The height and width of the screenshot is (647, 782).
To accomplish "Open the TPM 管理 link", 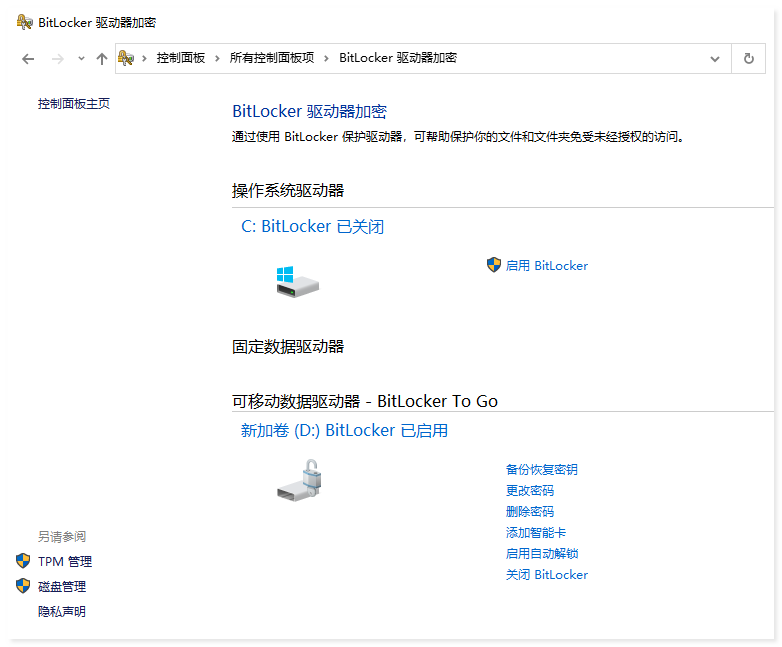I will (x=65, y=562).
